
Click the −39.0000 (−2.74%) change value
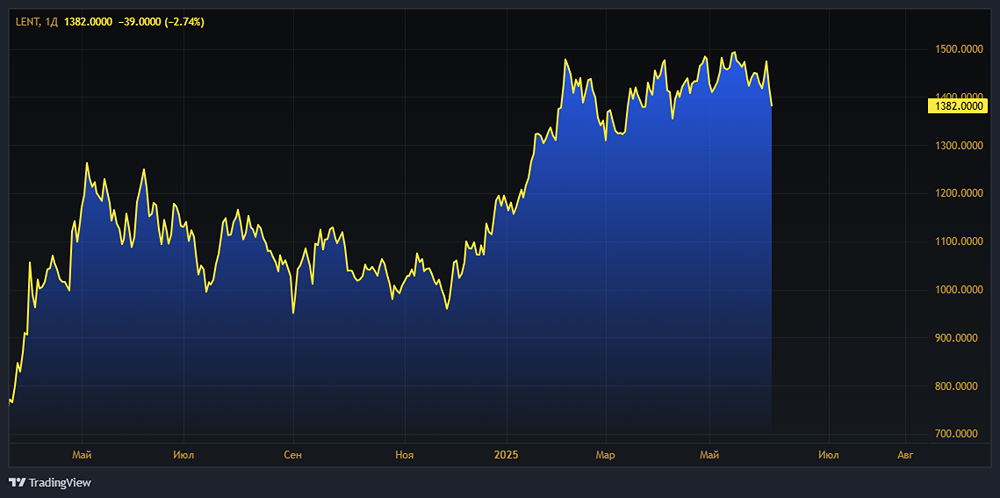point(161,21)
